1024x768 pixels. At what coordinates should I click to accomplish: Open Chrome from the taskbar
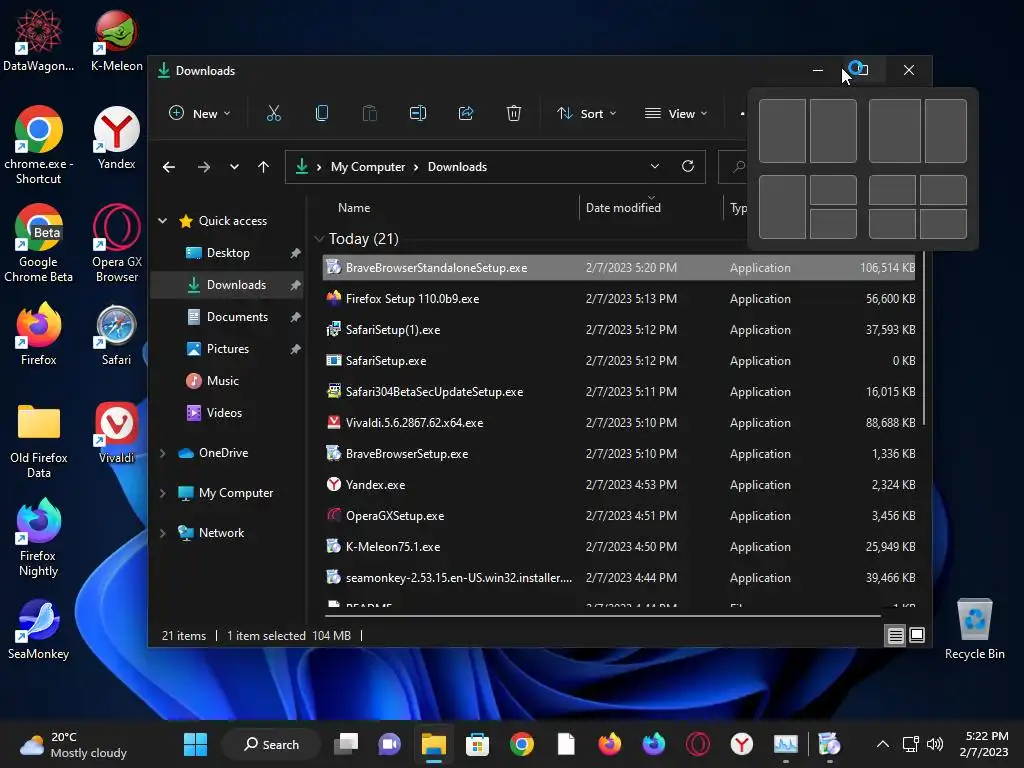tap(522, 744)
